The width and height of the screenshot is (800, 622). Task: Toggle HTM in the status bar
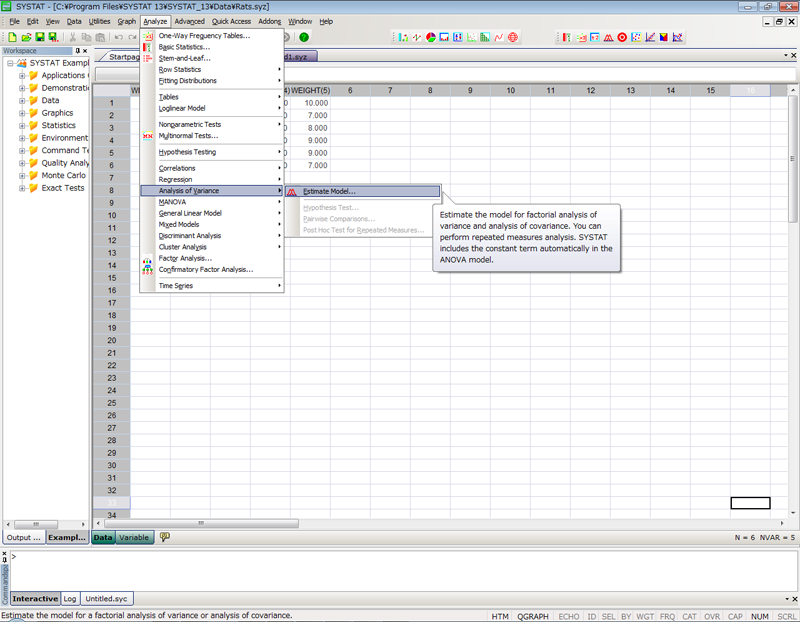tap(500, 616)
